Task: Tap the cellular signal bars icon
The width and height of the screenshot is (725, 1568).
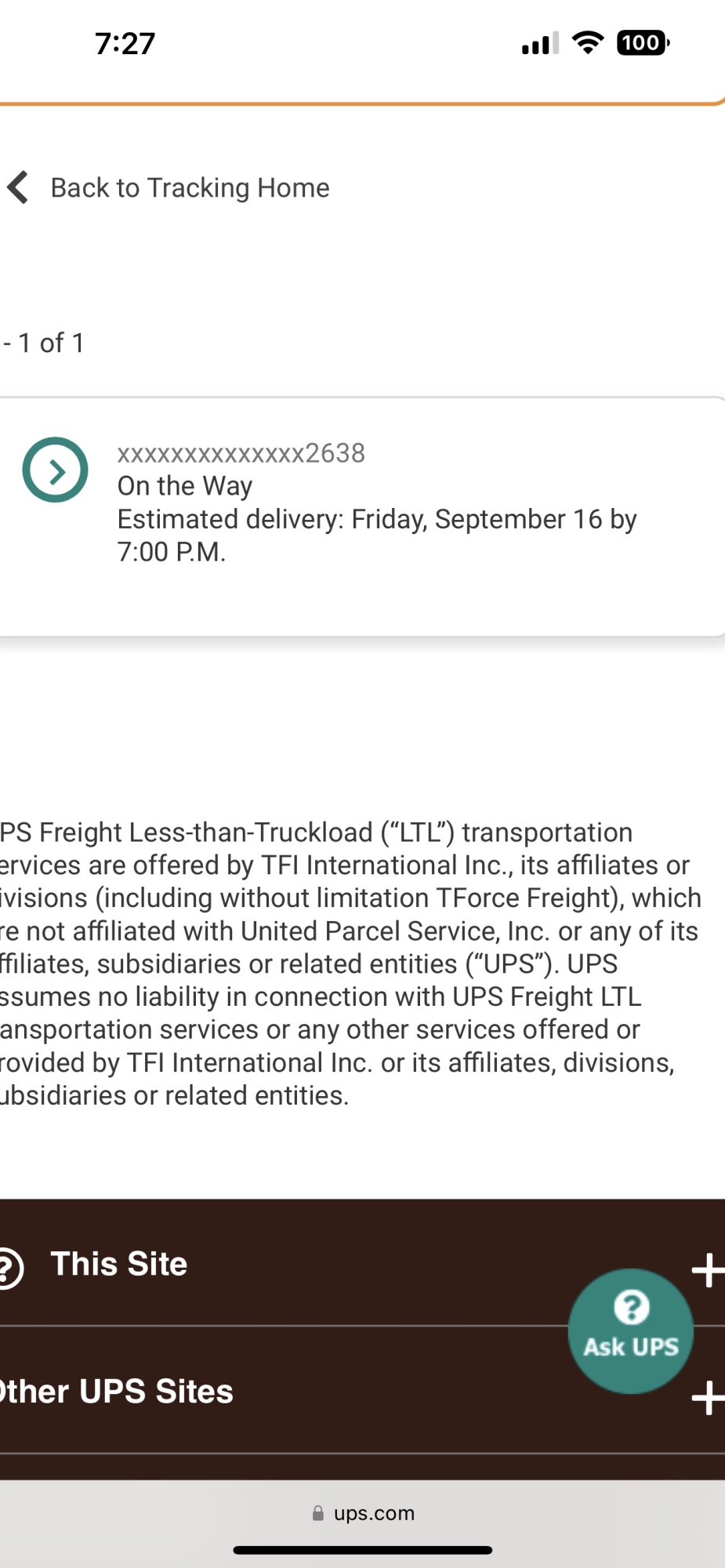Action: click(540, 43)
